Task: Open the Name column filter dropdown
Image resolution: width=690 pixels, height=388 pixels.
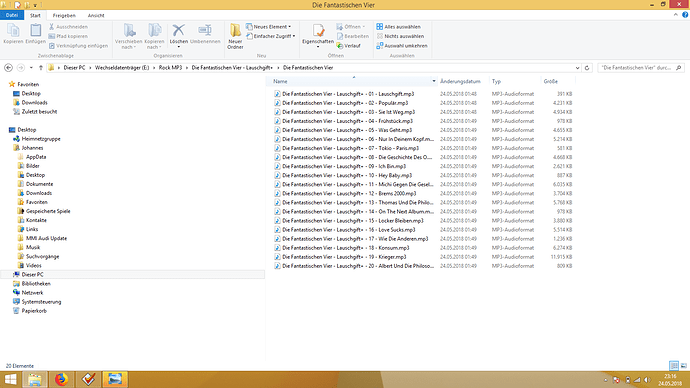Action: pos(433,81)
